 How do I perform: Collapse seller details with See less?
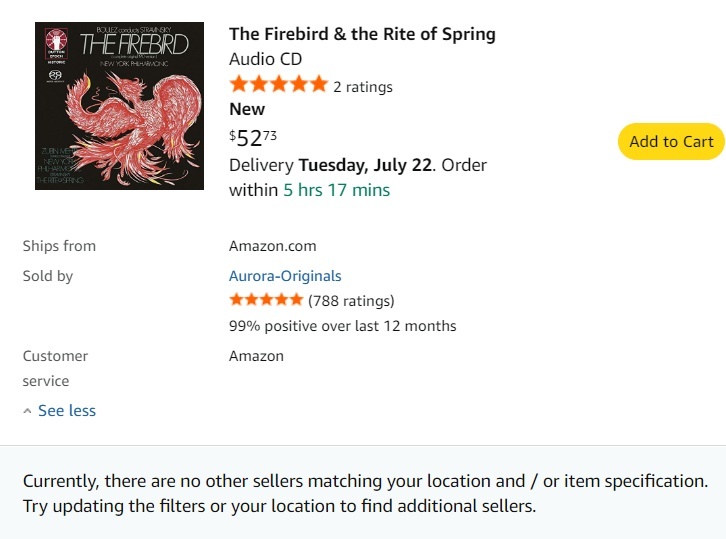[x=67, y=410]
